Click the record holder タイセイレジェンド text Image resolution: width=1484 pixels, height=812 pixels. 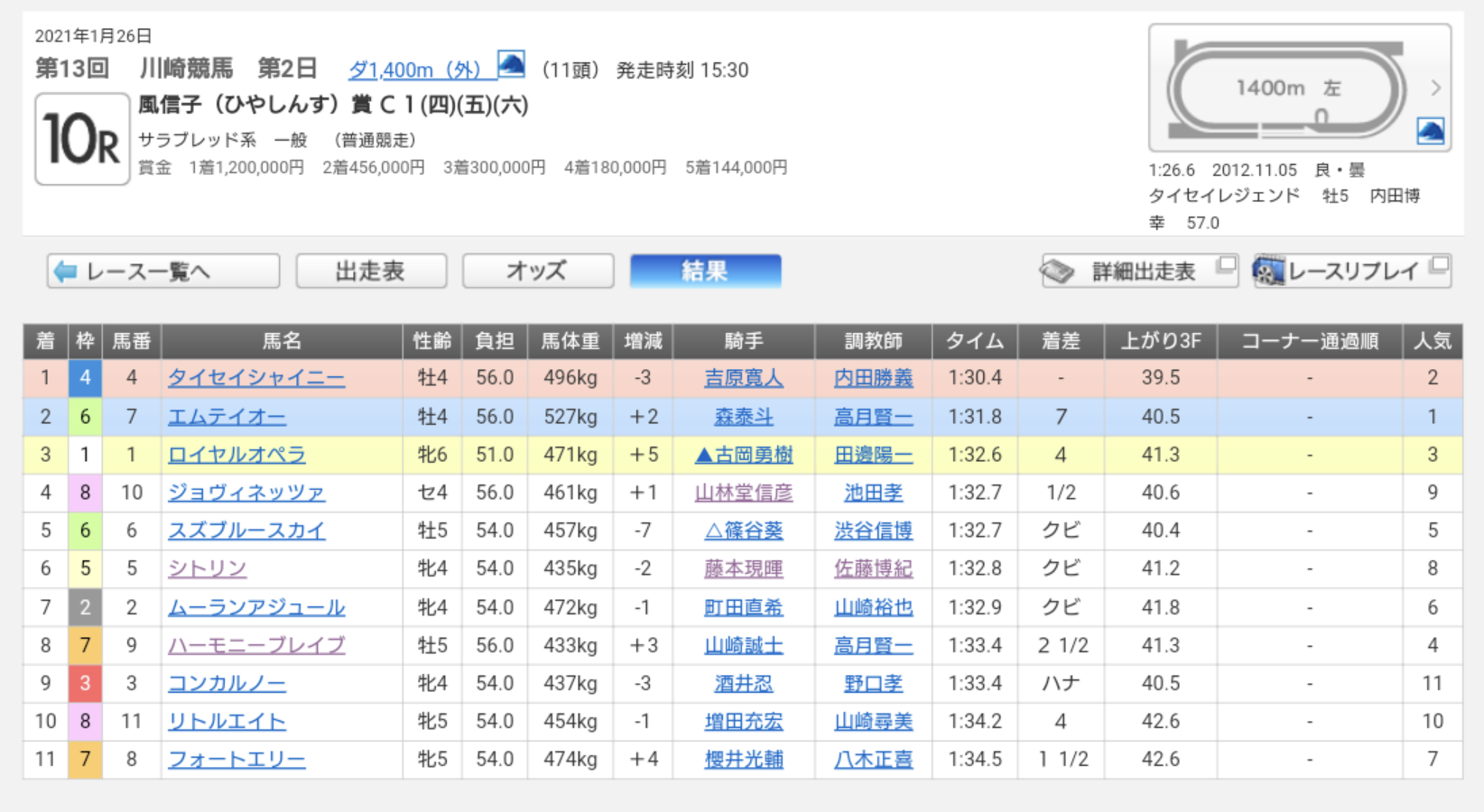tap(1224, 196)
